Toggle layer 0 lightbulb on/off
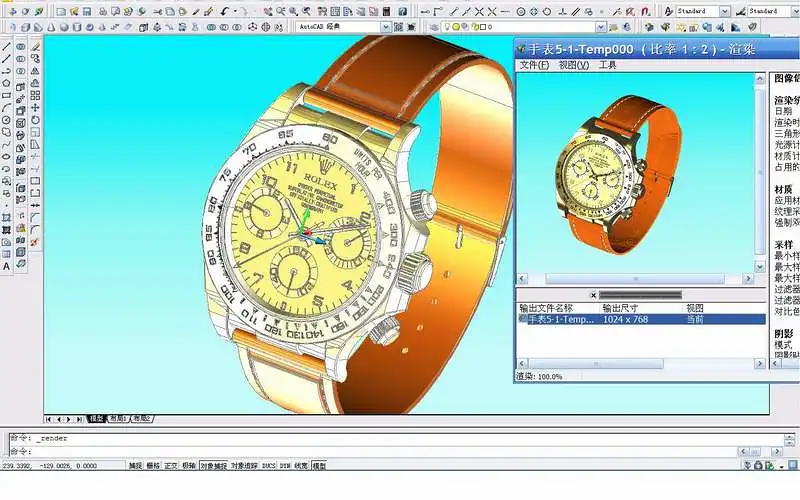This screenshot has height=500, width=800. tap(447, 27)
